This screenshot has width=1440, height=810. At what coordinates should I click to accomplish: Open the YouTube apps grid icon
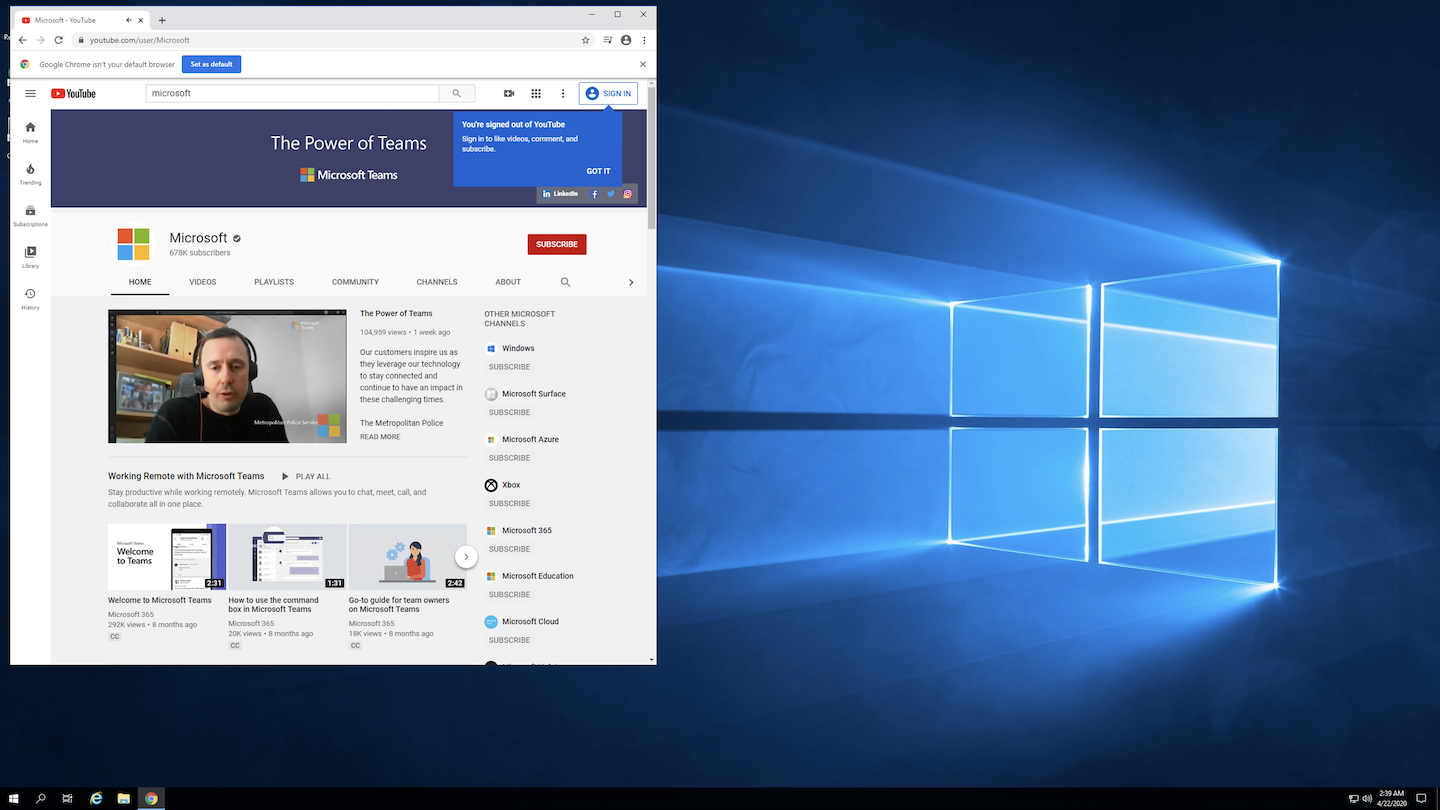(x=536, y=93)
